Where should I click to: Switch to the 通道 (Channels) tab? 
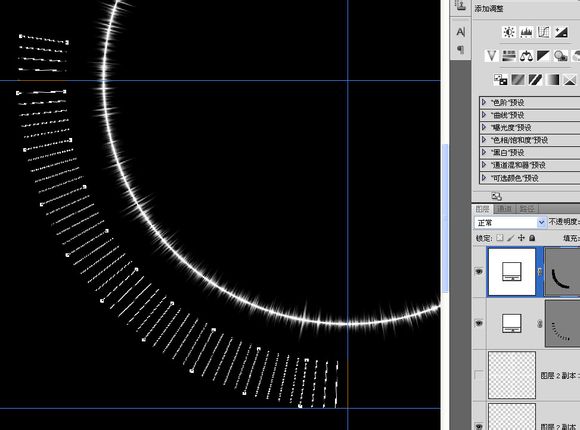coord(505,209)
